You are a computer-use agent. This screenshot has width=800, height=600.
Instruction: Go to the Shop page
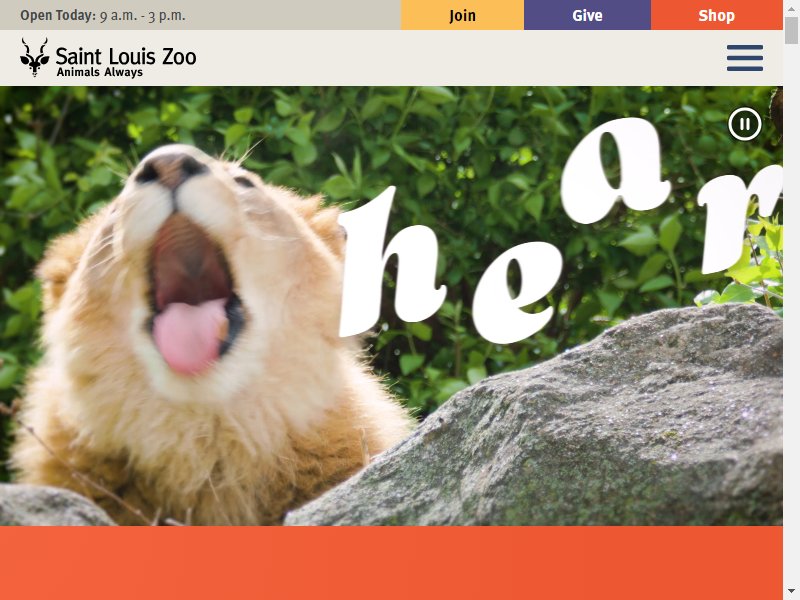point(716,15)
